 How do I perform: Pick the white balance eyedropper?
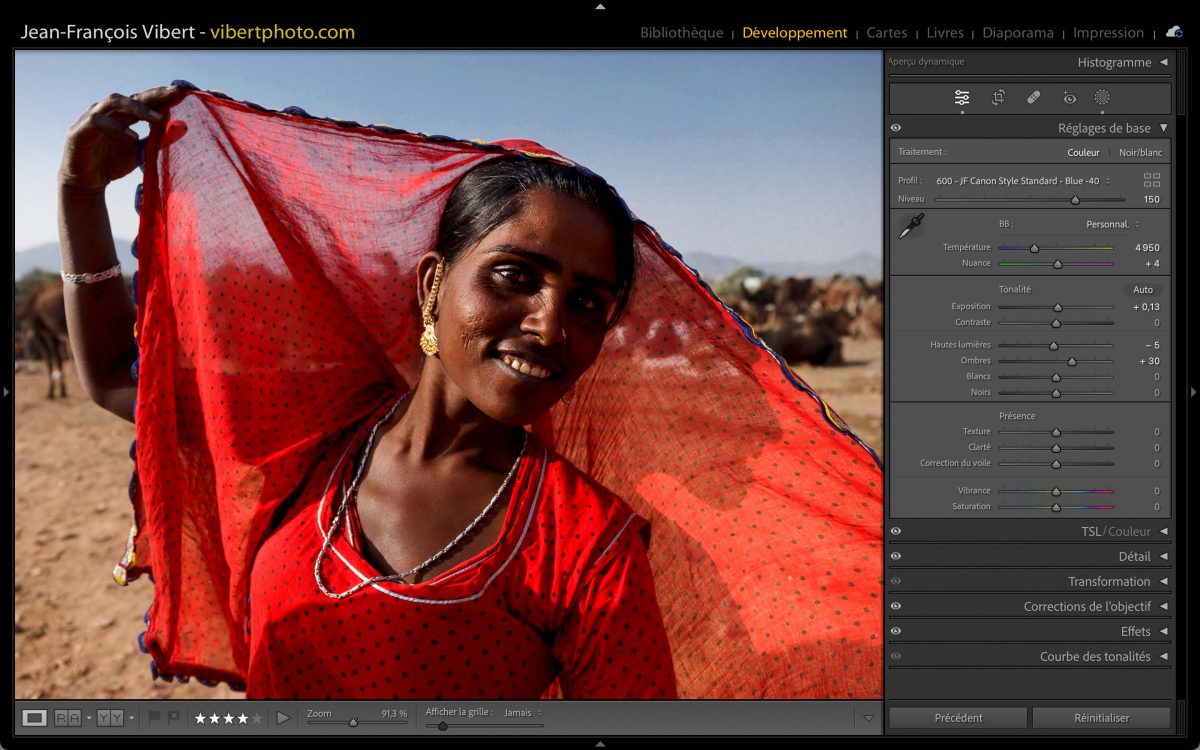[x=911, y=227]
